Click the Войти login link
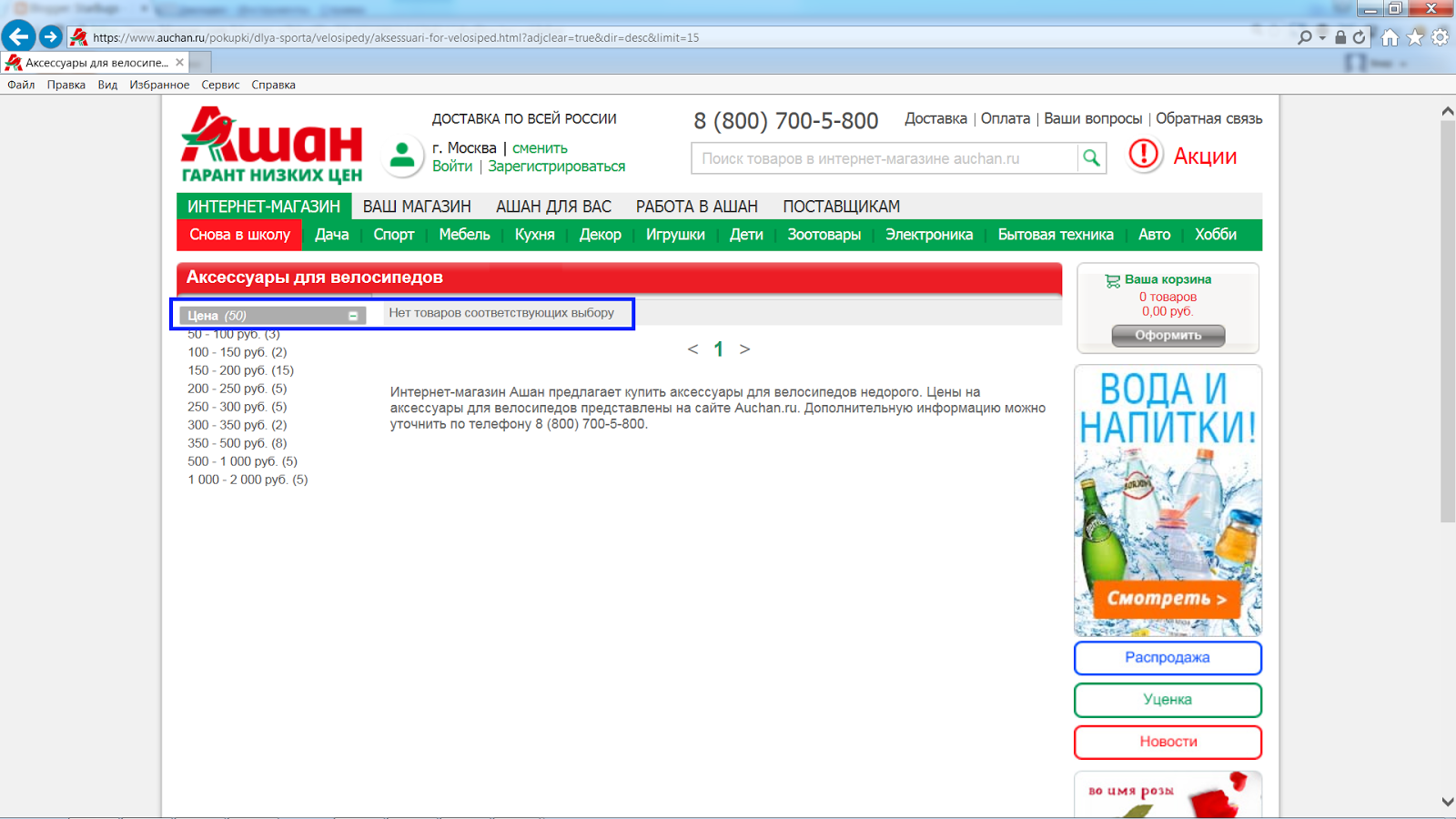Viewport: 1456px width, 819px height. (x=452, y=167)
